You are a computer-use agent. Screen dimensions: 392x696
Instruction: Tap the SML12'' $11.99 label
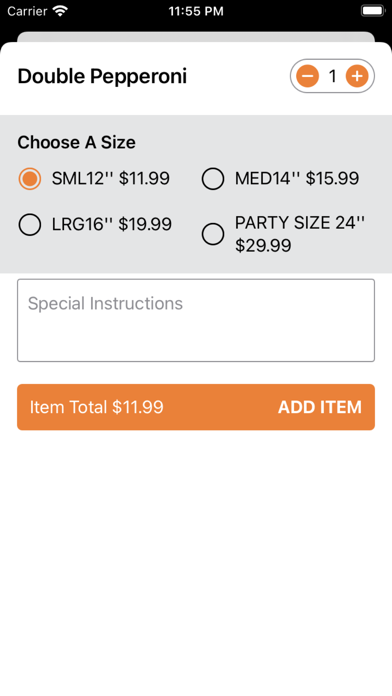pyautogui.click(x=111, y=178)
